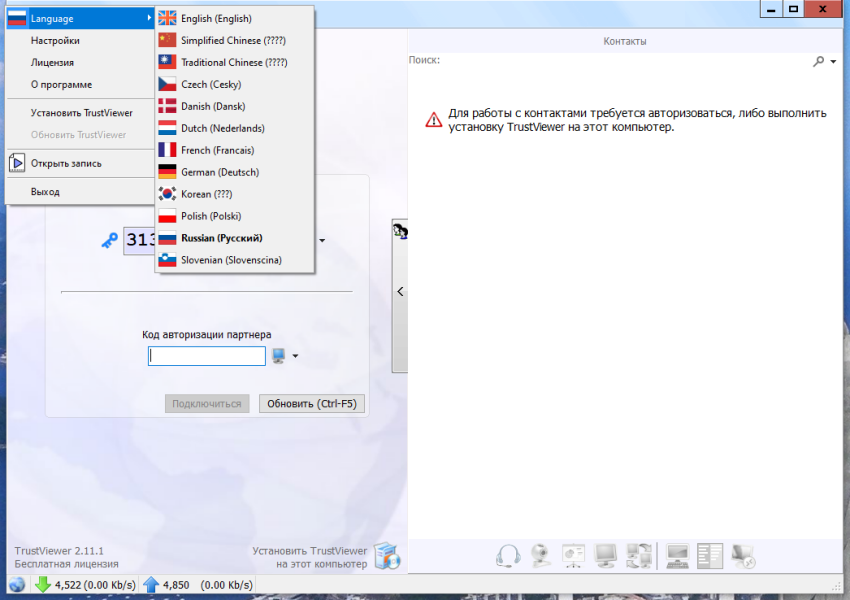Click the Czech flag icon in language list

(x=167, y=84)
